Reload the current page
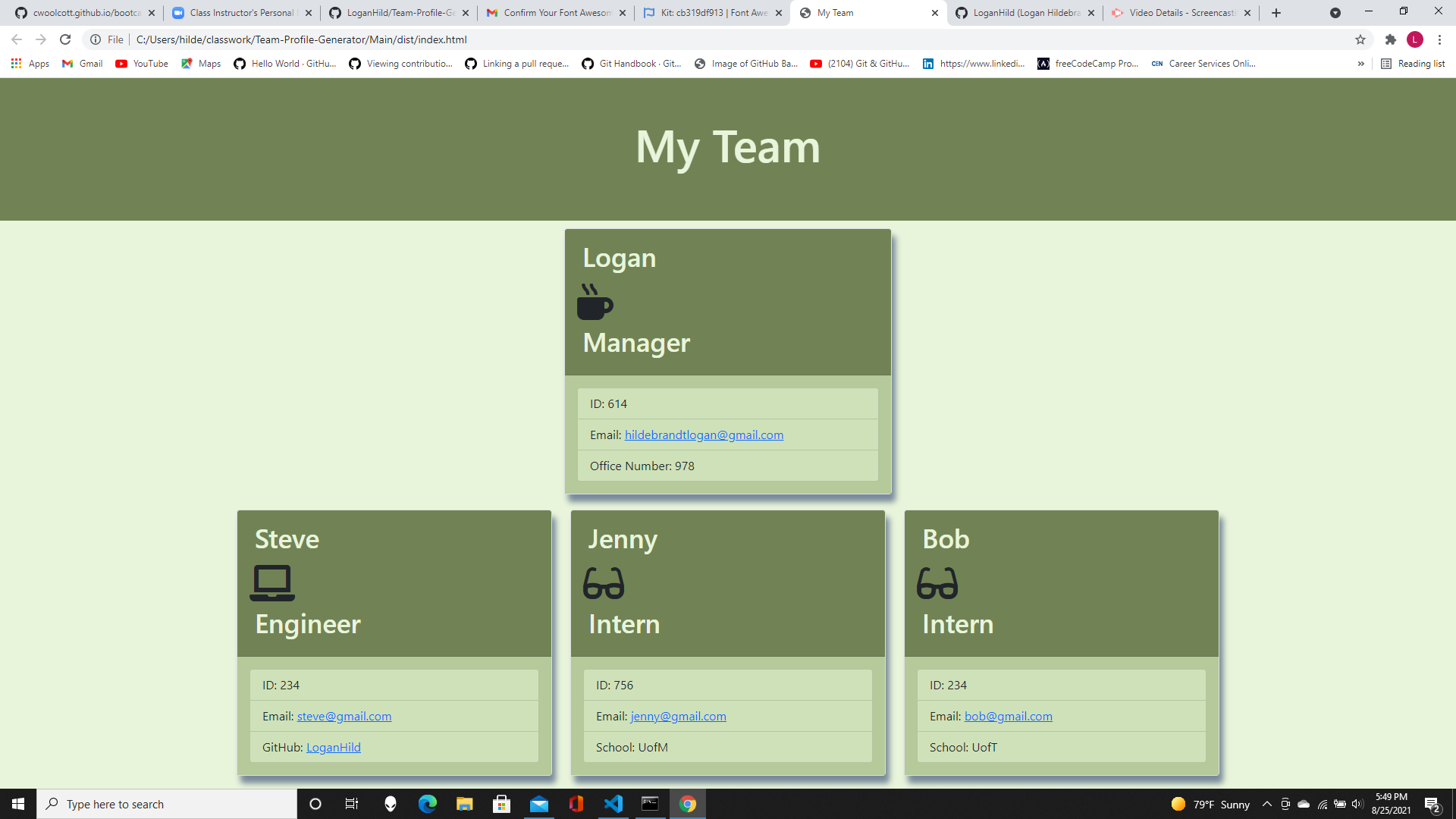Image resolution: width=1456 pixels, height=819 pixels. click(65, 39)
